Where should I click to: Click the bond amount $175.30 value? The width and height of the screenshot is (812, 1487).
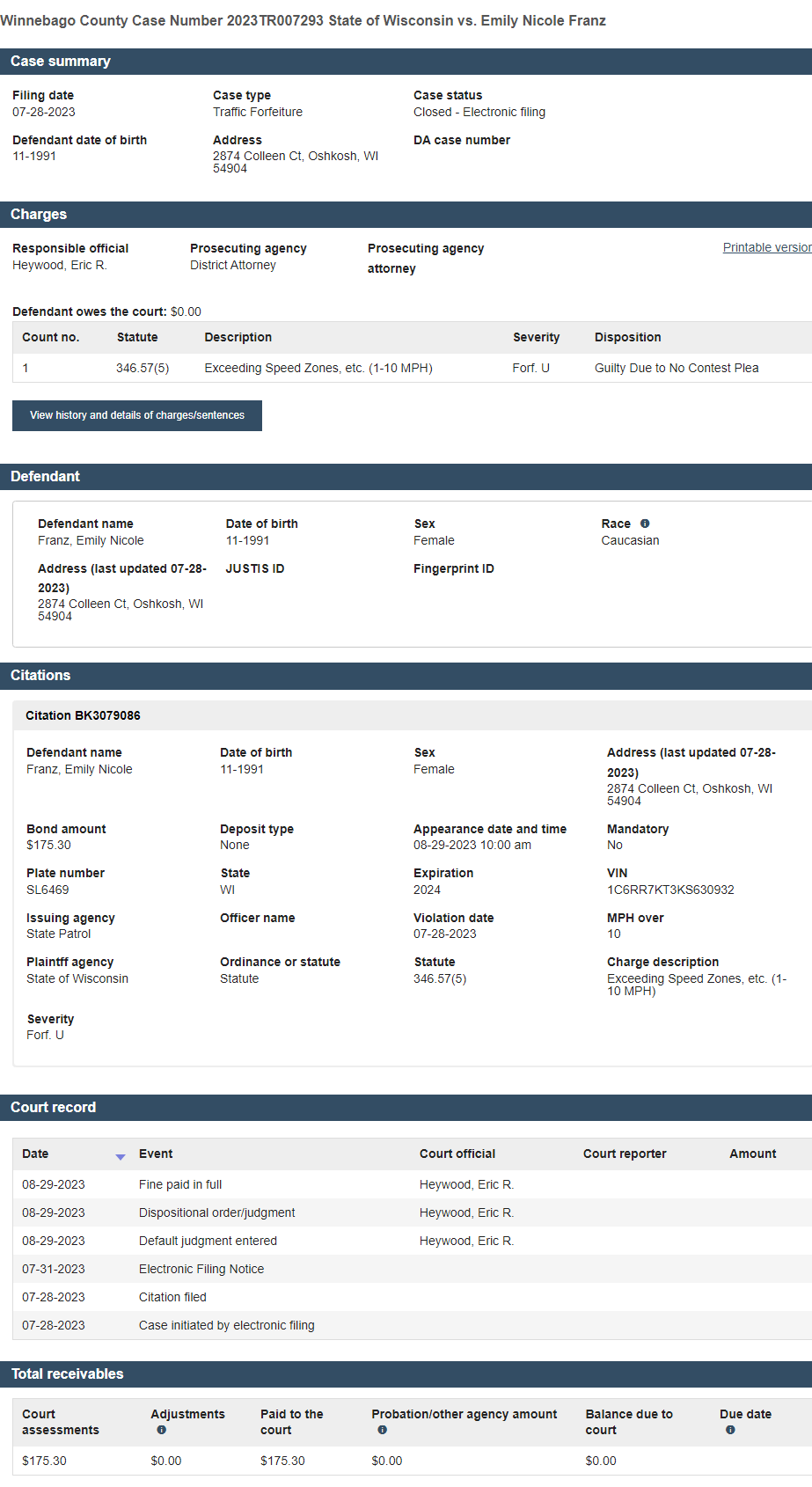coord(48,845)
